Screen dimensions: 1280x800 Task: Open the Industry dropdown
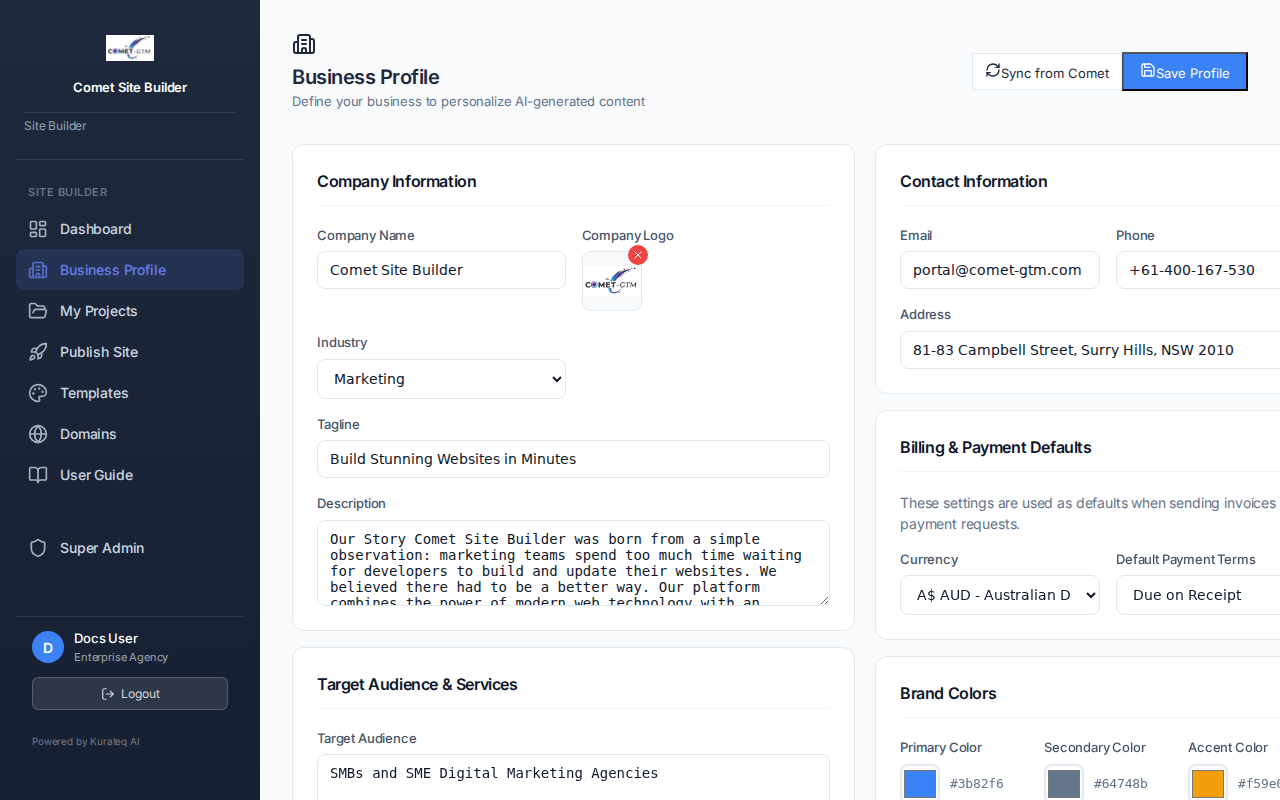[x=441, y=379]
